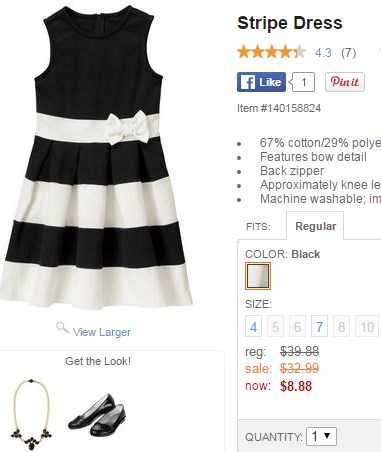Click the Pin it Pinterest button
Image resolution: width=381 pixels, height=452 pixels.
point(345,82)
